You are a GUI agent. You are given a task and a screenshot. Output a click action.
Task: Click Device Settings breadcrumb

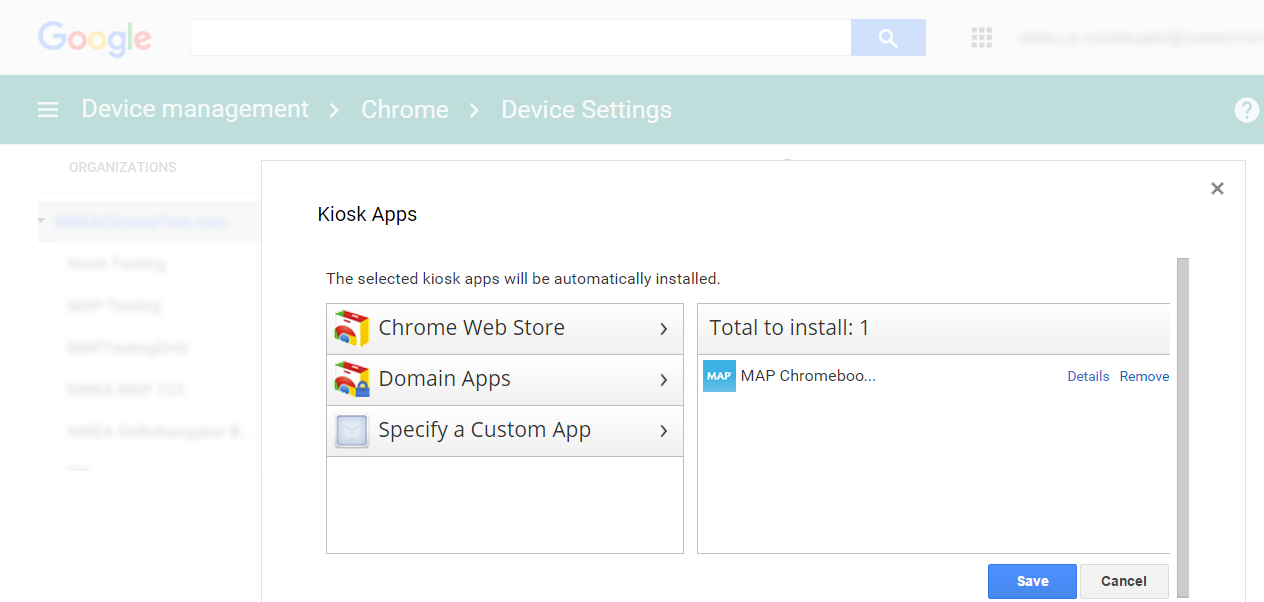[586, 109]
